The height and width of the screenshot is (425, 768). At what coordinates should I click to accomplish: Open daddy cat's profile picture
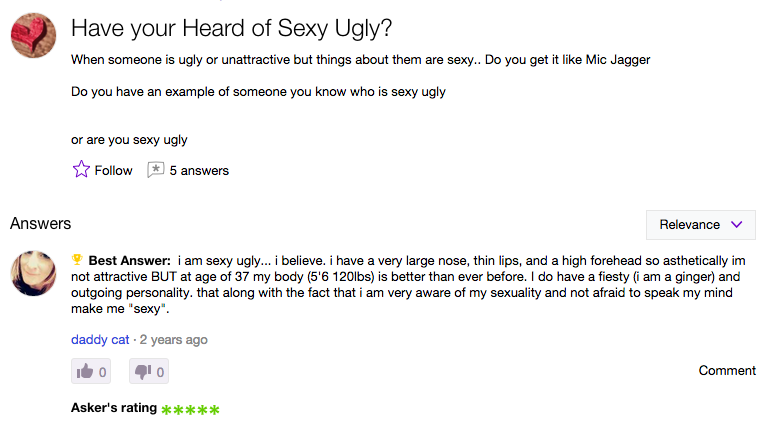pos(33,273)
